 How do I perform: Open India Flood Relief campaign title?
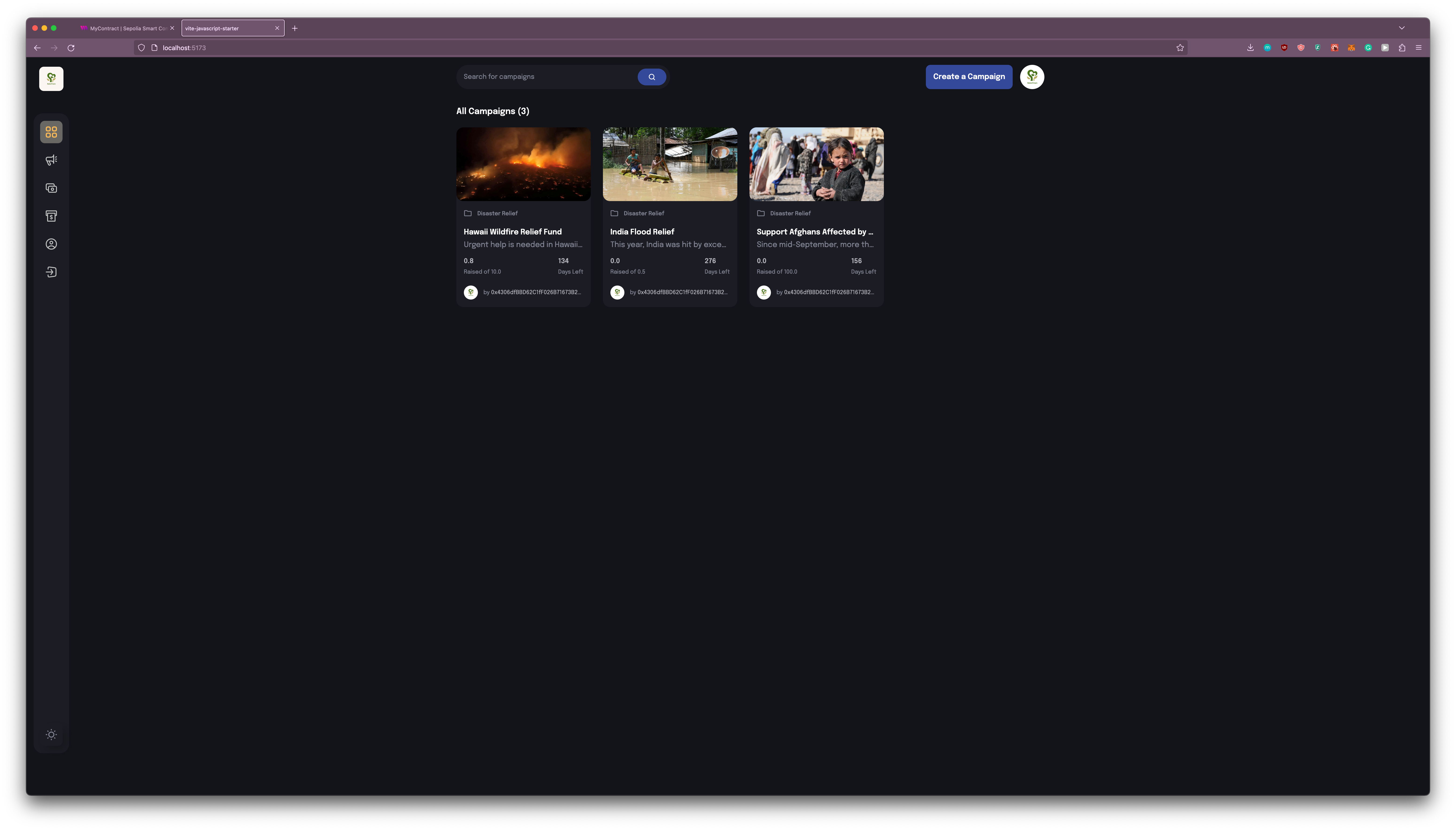click(x=642, y=231)
